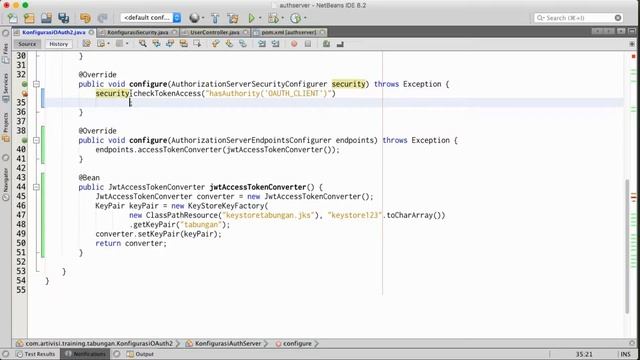Image resolution: width=640 pixels, height=360 pixels.
Task: Click the Redo icon
Action: pyautogui.click(x=102, y=18)
